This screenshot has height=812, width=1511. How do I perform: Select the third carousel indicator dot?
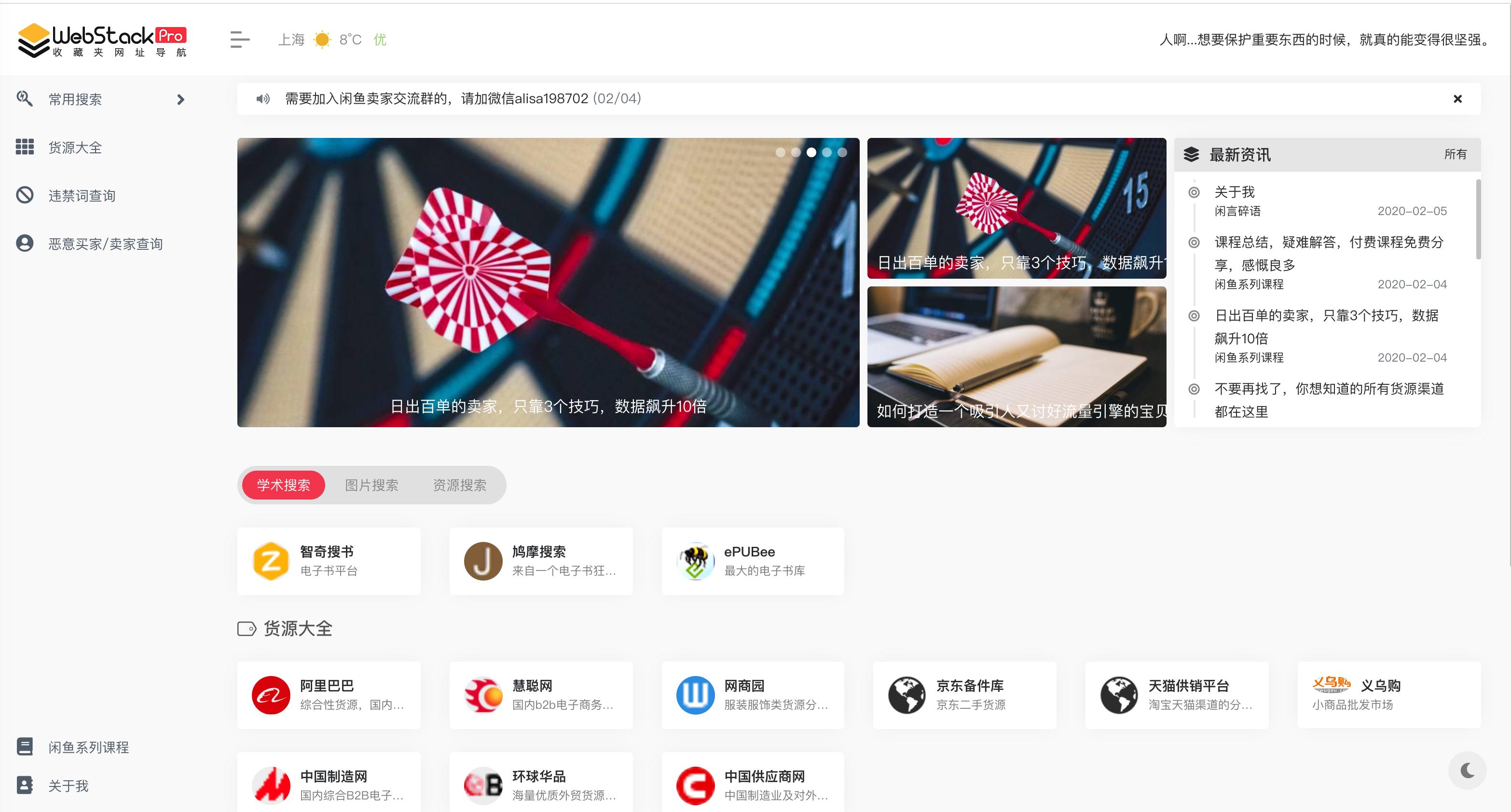point(812,152)
